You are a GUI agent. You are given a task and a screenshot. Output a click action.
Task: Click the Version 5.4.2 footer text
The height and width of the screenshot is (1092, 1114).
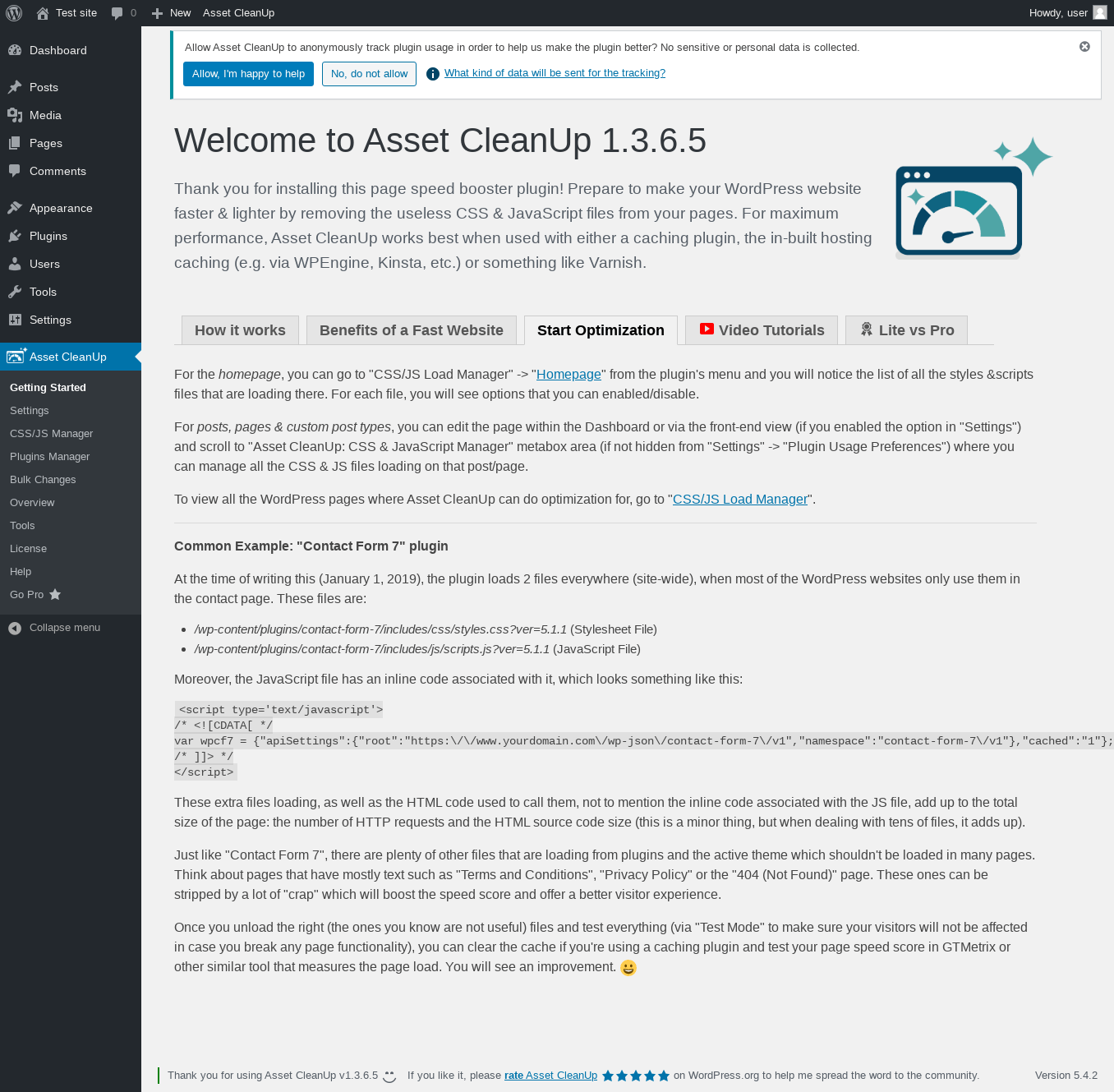1066,1076
